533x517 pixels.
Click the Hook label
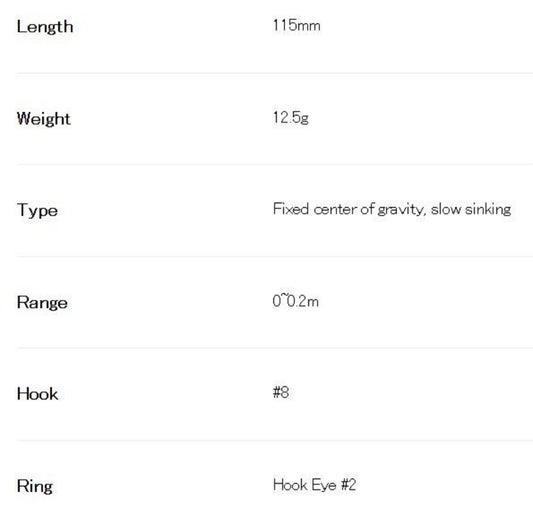37,394
